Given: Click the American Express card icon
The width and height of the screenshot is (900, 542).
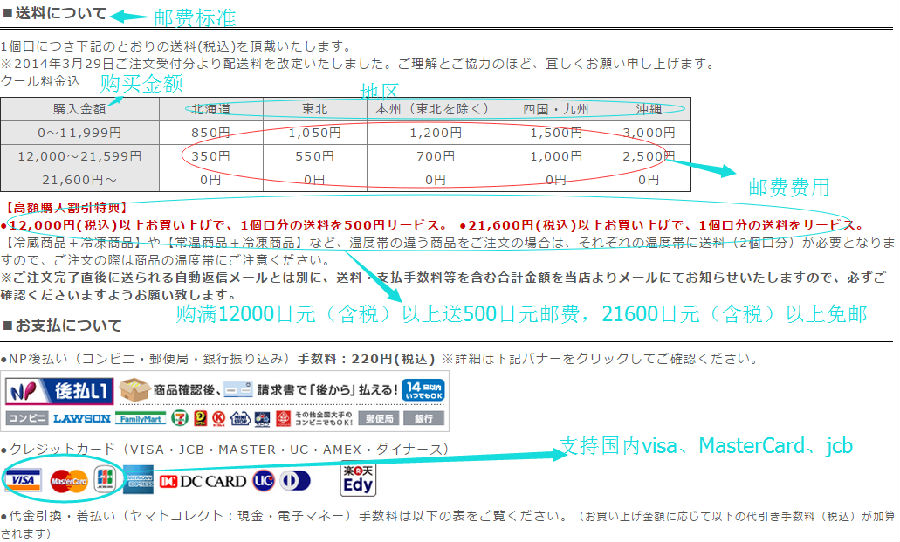Looking at the screenshot, I should point(138,480).
